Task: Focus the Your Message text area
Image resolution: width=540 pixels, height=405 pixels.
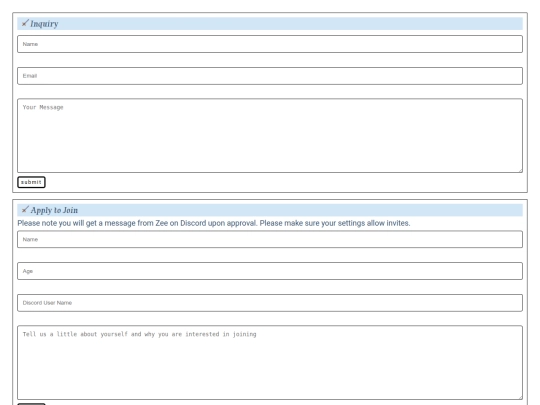Action: click(x=270, y=136)
